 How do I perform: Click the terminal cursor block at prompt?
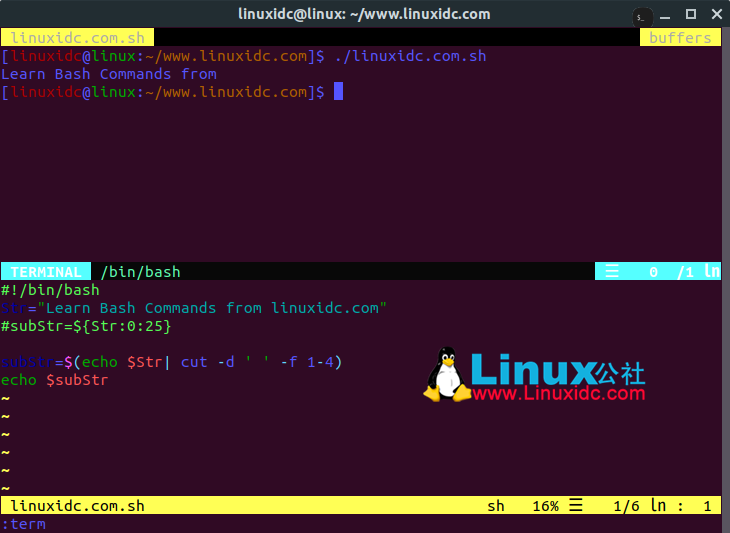pyautogui.click(x=338, y=91)
